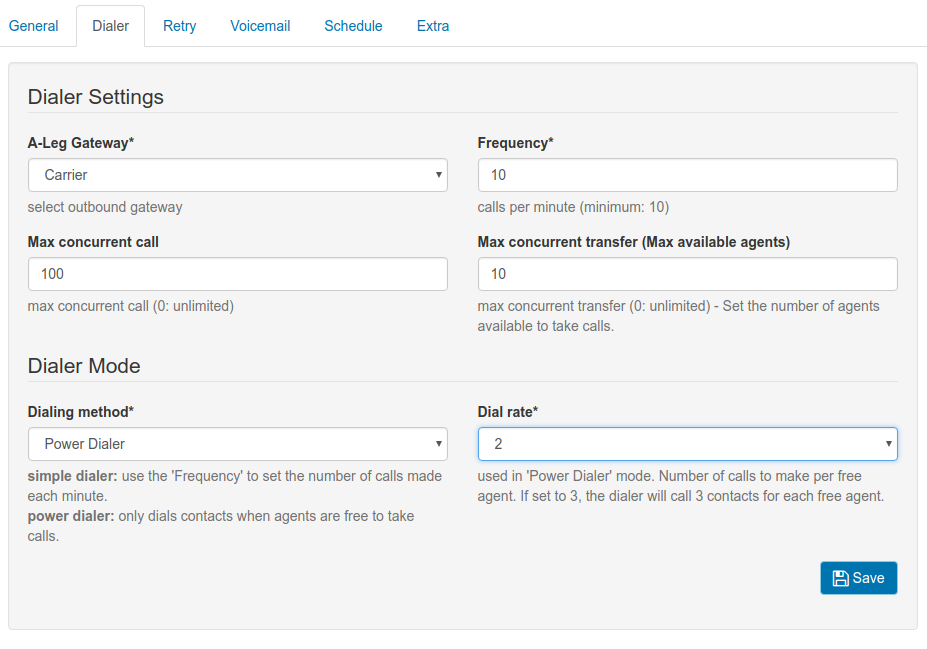Switch to the Retry tab

(x=180, y=26)
